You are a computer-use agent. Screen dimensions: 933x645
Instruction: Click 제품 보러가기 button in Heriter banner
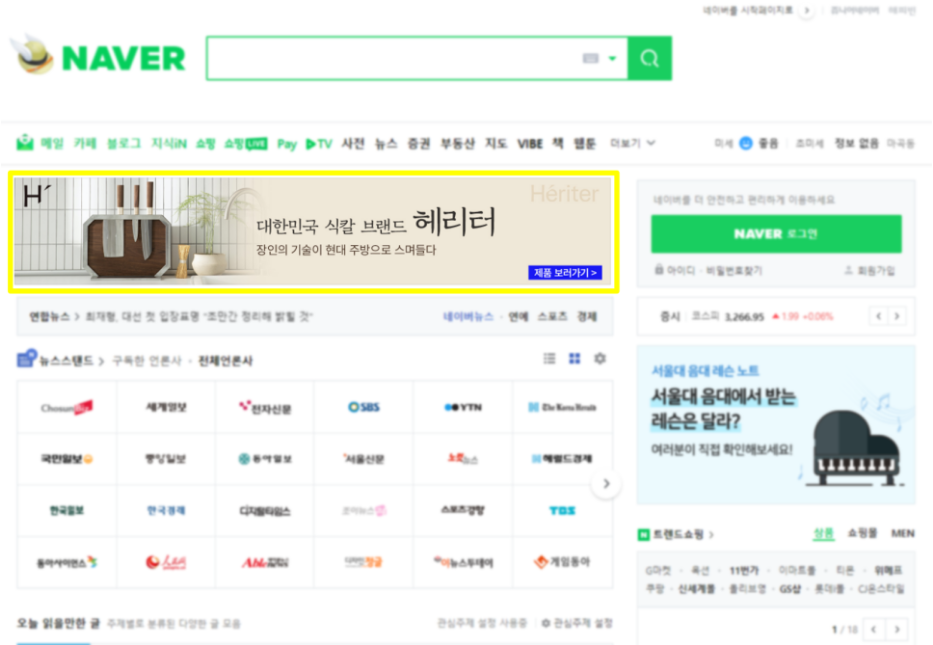point(565,273)
